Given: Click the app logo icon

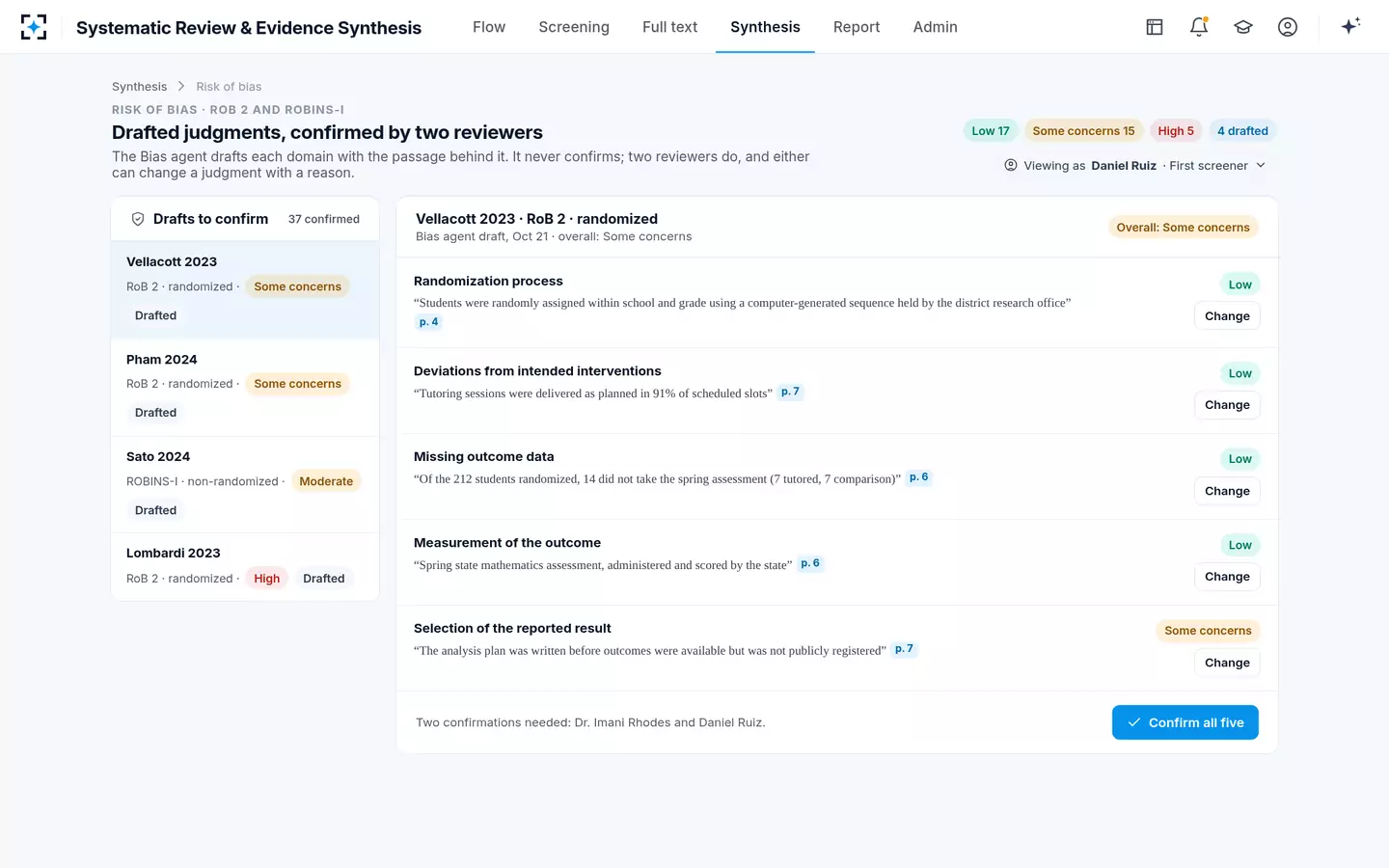Looking at the screenshot, I should [x=34, y=27].
